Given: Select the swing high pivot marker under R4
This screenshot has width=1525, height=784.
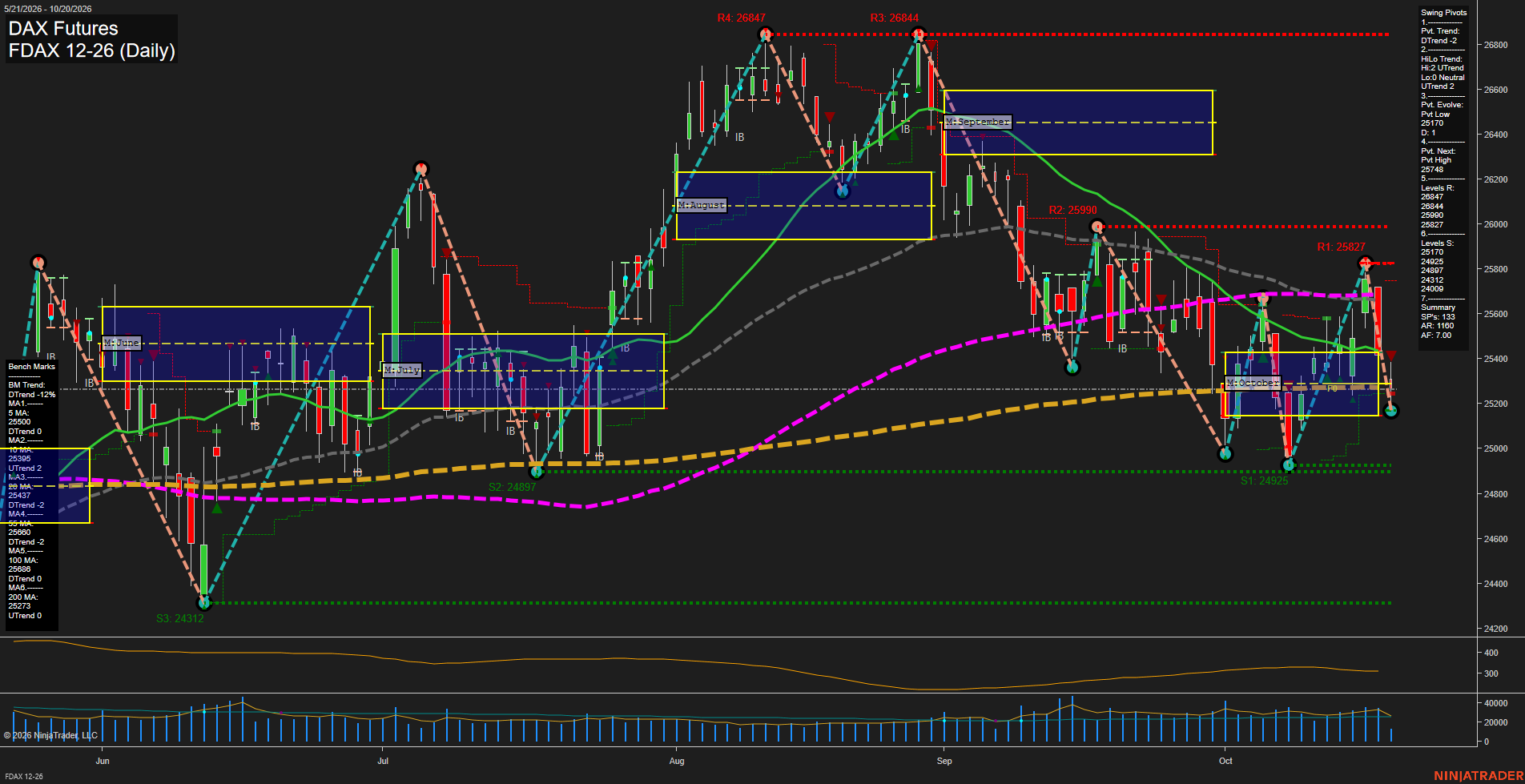Looking at the screenshot, I should (766, 34).
